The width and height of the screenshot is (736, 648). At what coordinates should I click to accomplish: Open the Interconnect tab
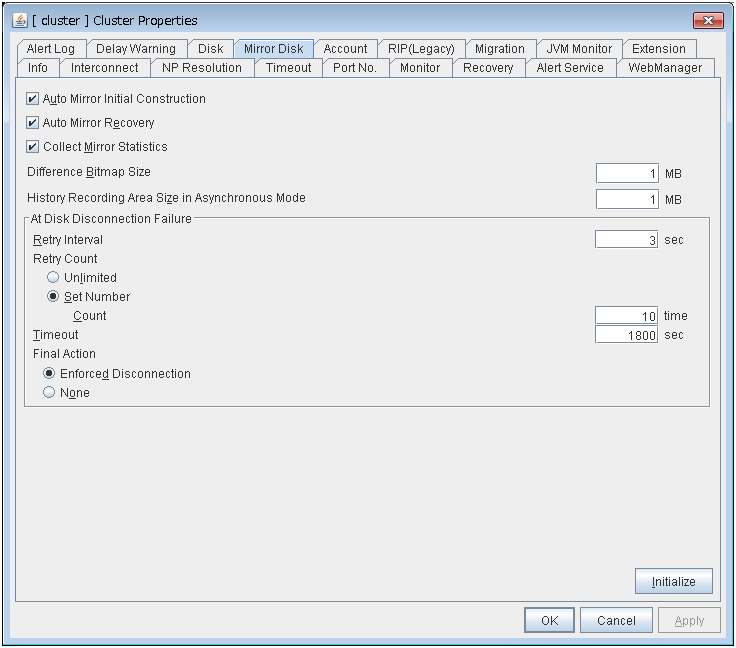pyautogui.click(x=105, y=68)
